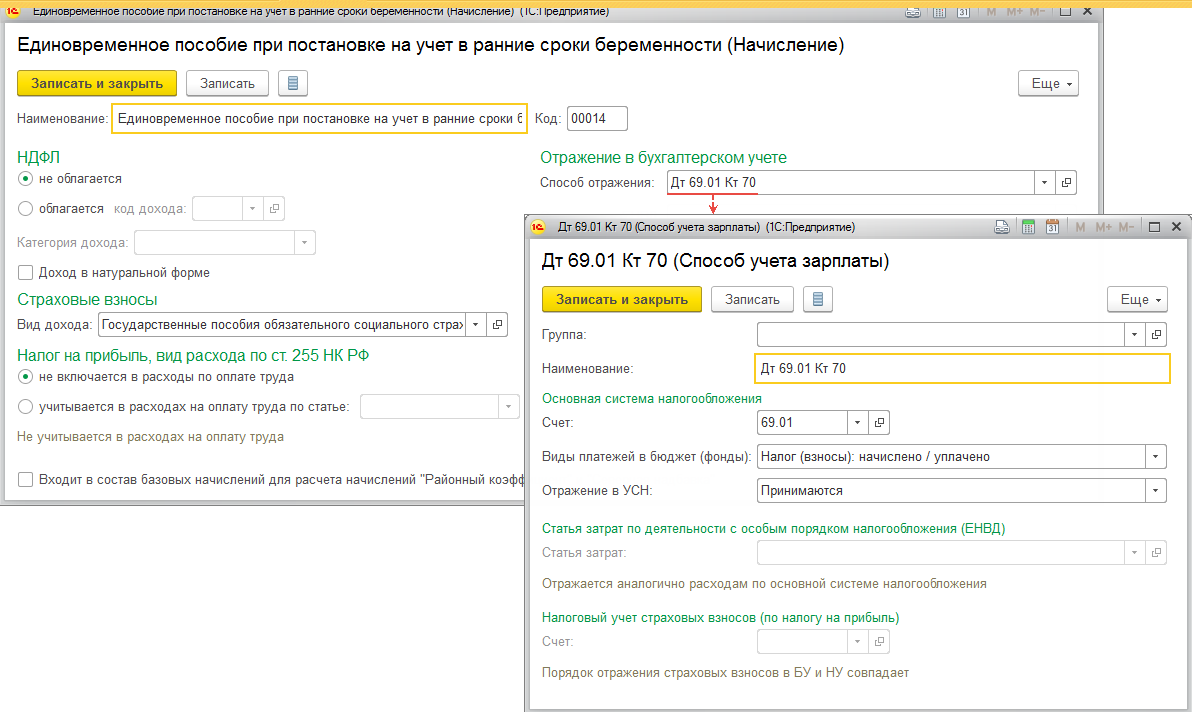Viewport: 1192px width, 712px height.
Task: Open the selected Способ отражения item
Action: 1067,182
